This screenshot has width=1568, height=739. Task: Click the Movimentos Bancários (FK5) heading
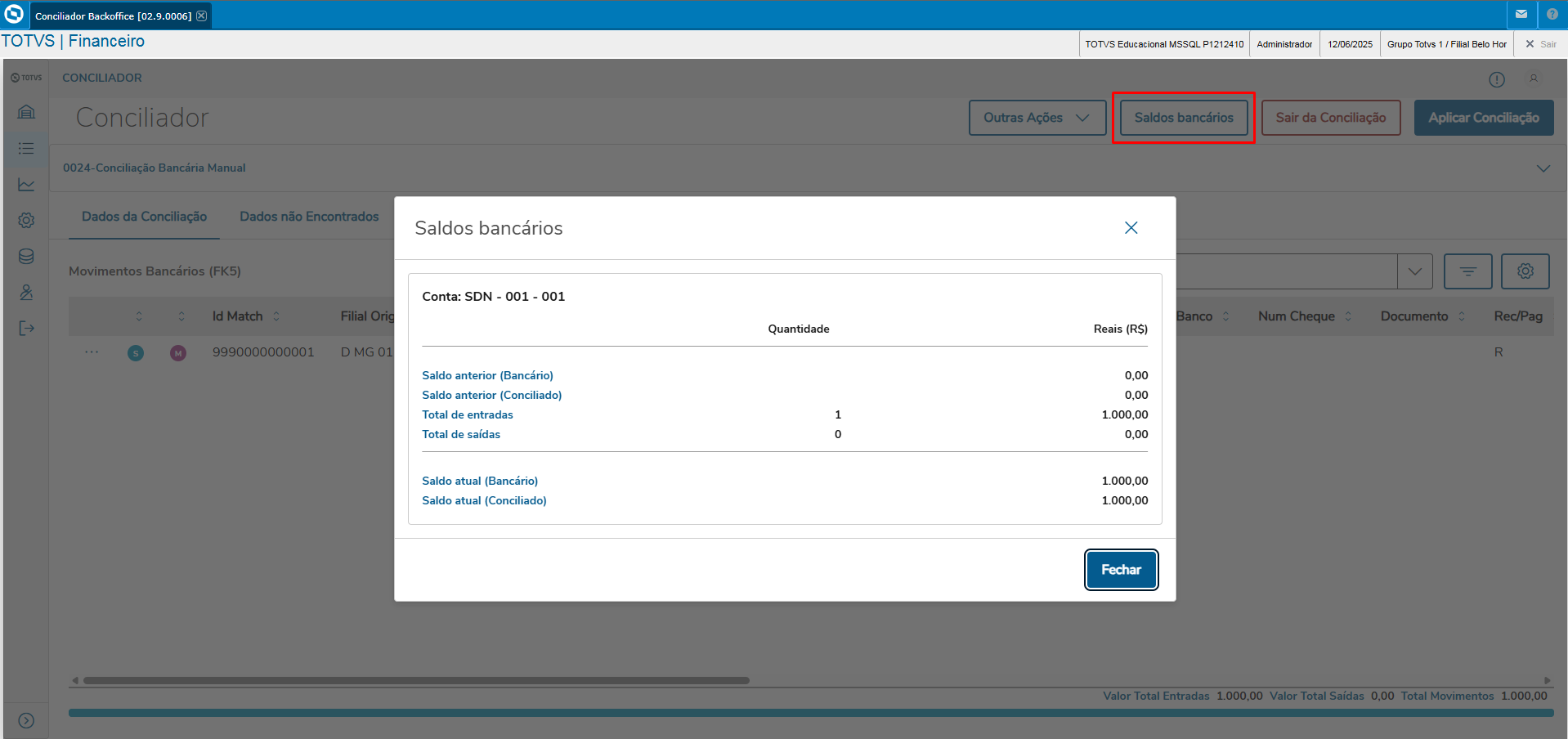[155, 271]
